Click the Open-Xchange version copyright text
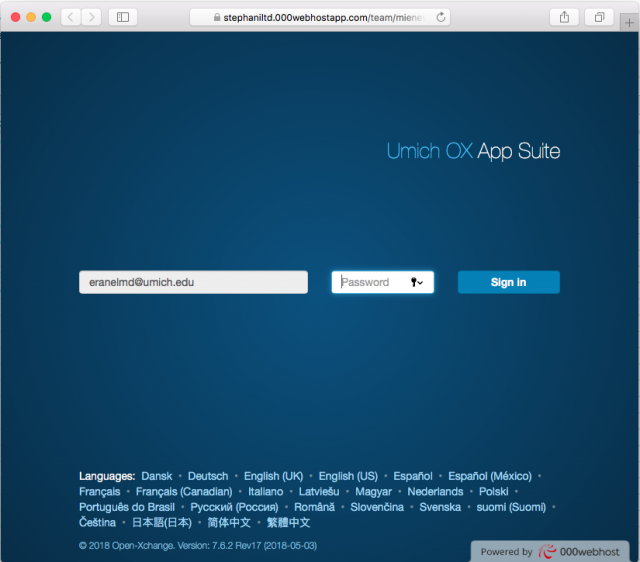This screenshot has height=562, width=640. click(198, 546)
